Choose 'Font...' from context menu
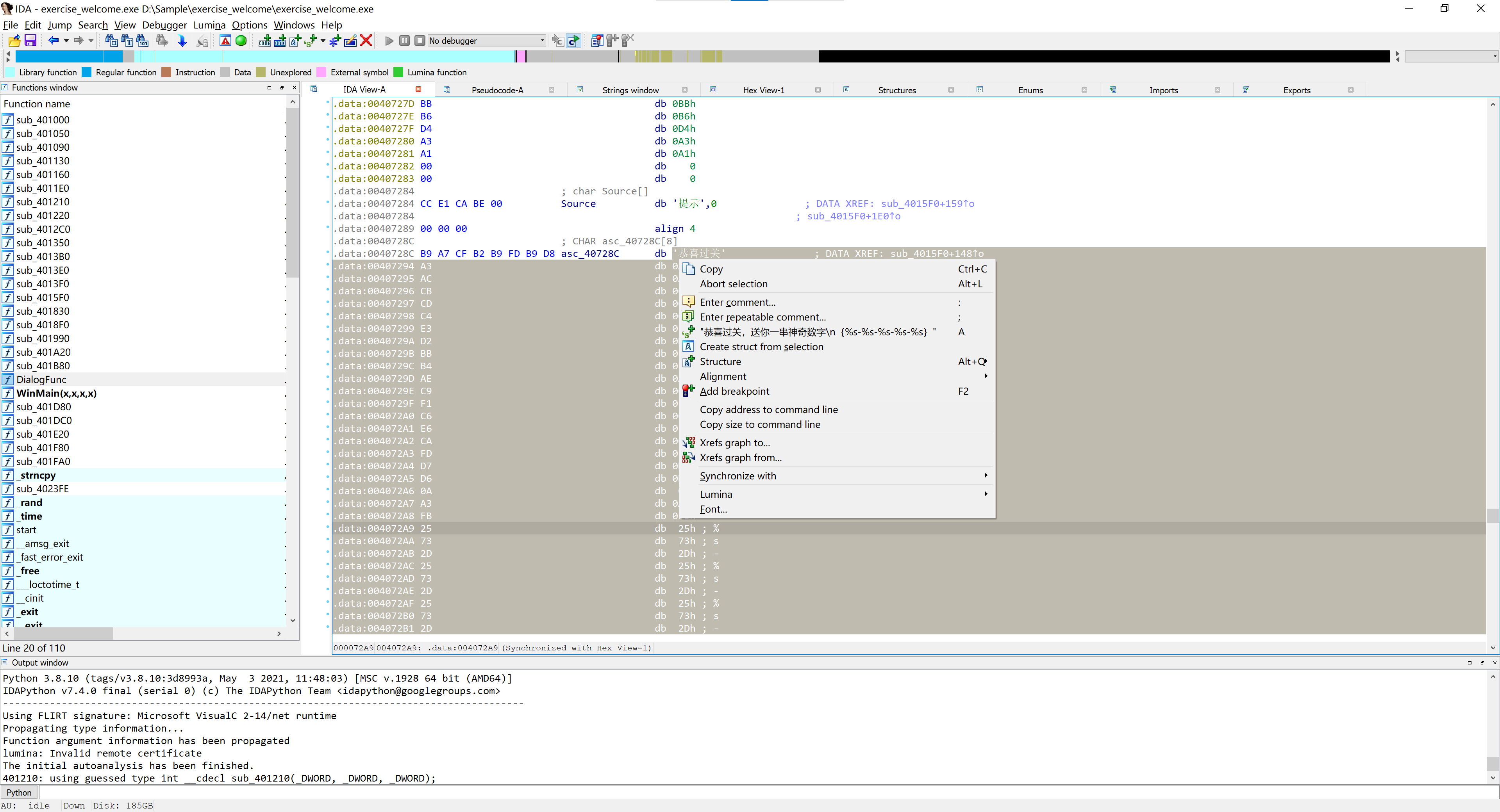1500x812 pixels. (x=837, y=509)
